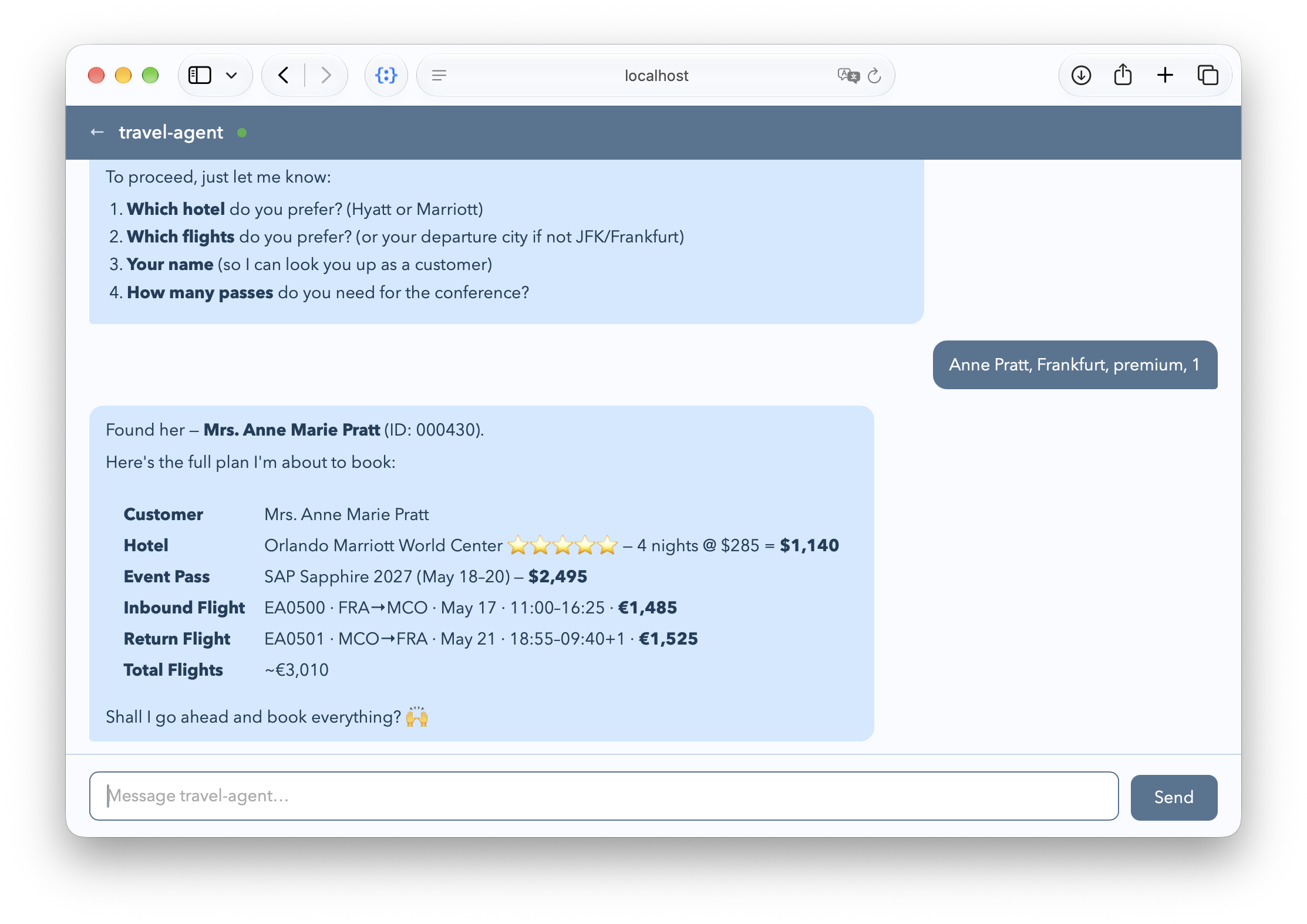Check the green online status dot
1307x924 pixels.
tap(242, 133)
